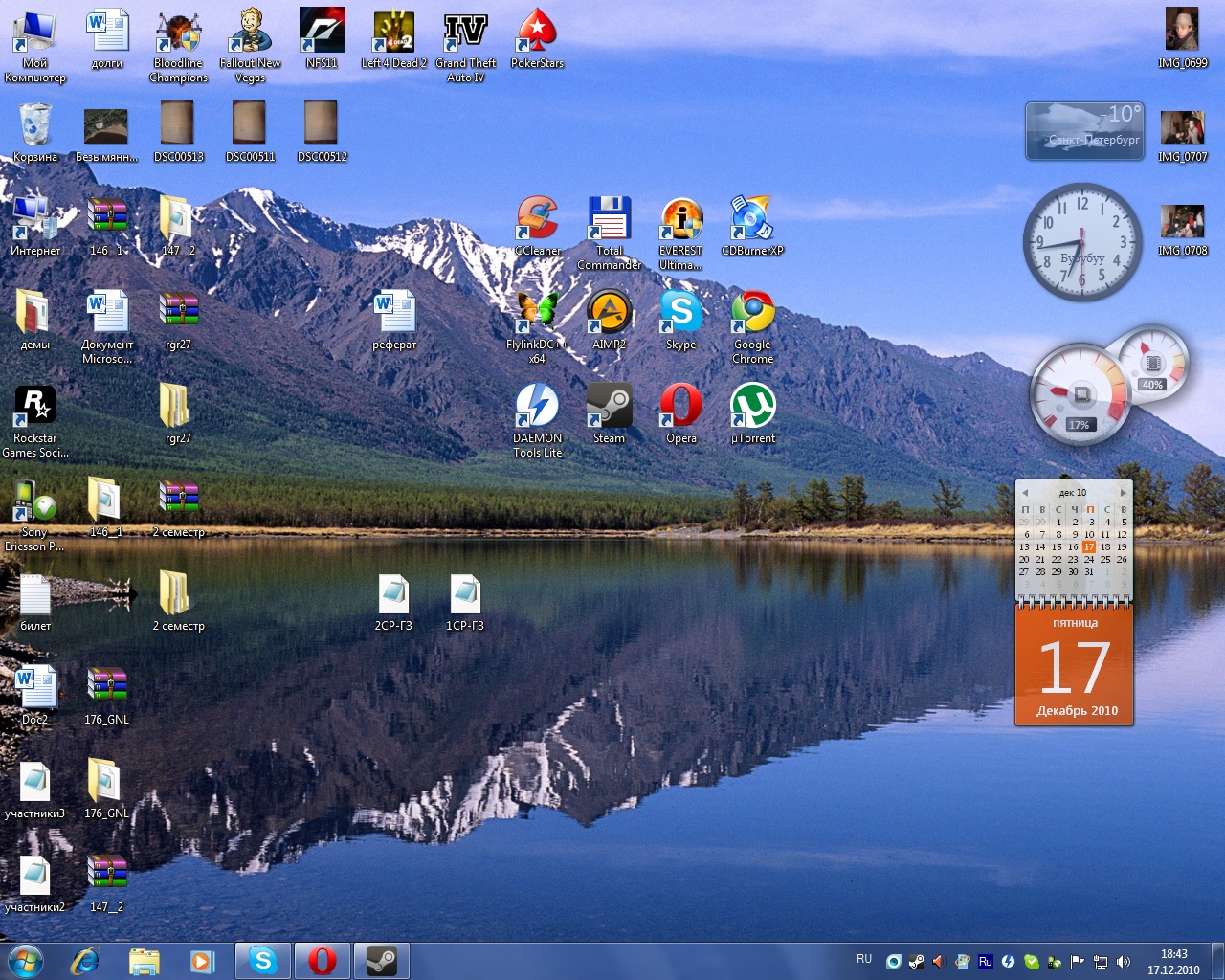This screenshot has width=1225, height=980.
Task: Select the IMG_0699 photo thumbnail
Action: 1183,38
